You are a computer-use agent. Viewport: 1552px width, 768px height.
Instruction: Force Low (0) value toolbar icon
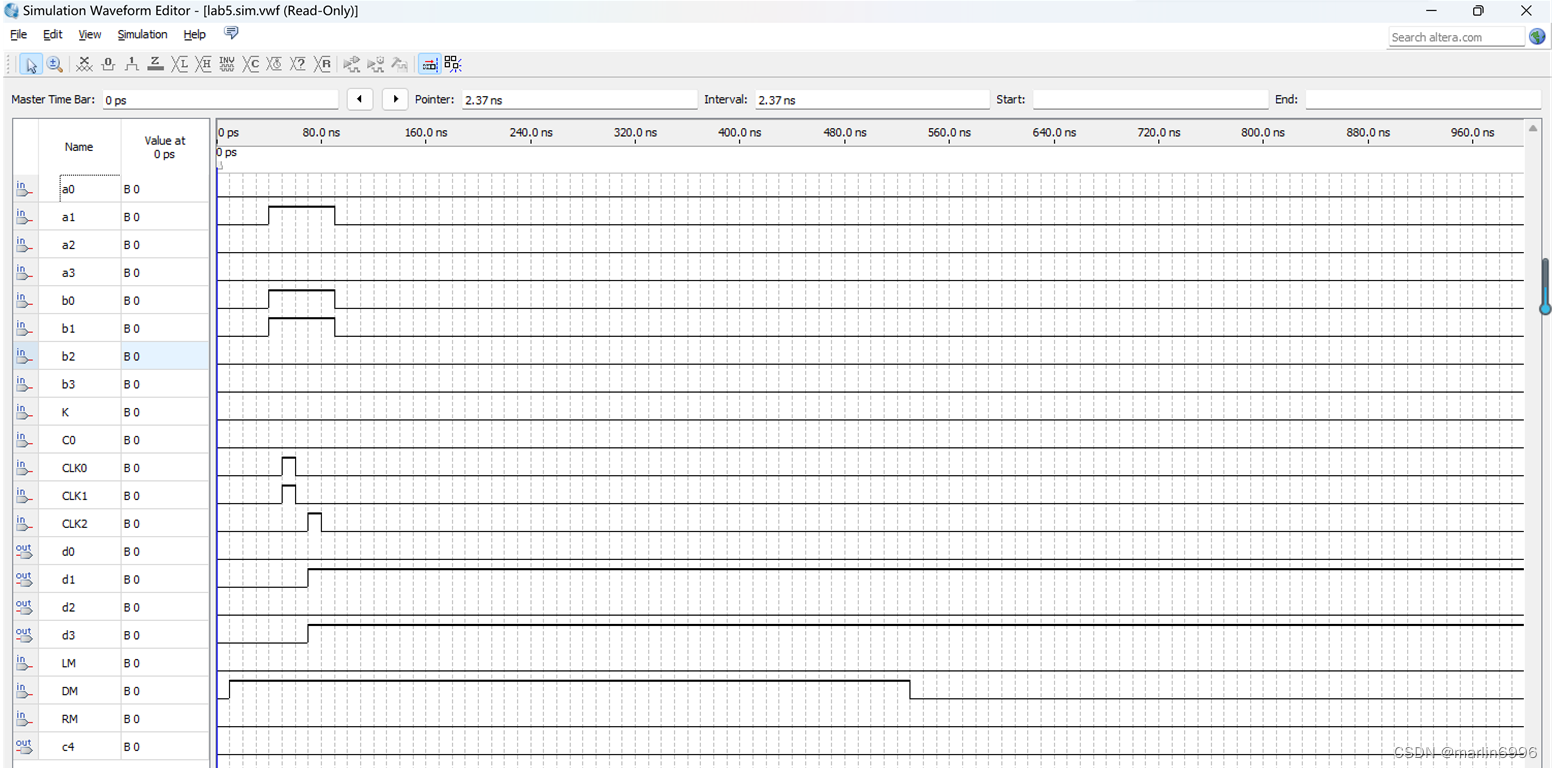(x=108, y=64)
